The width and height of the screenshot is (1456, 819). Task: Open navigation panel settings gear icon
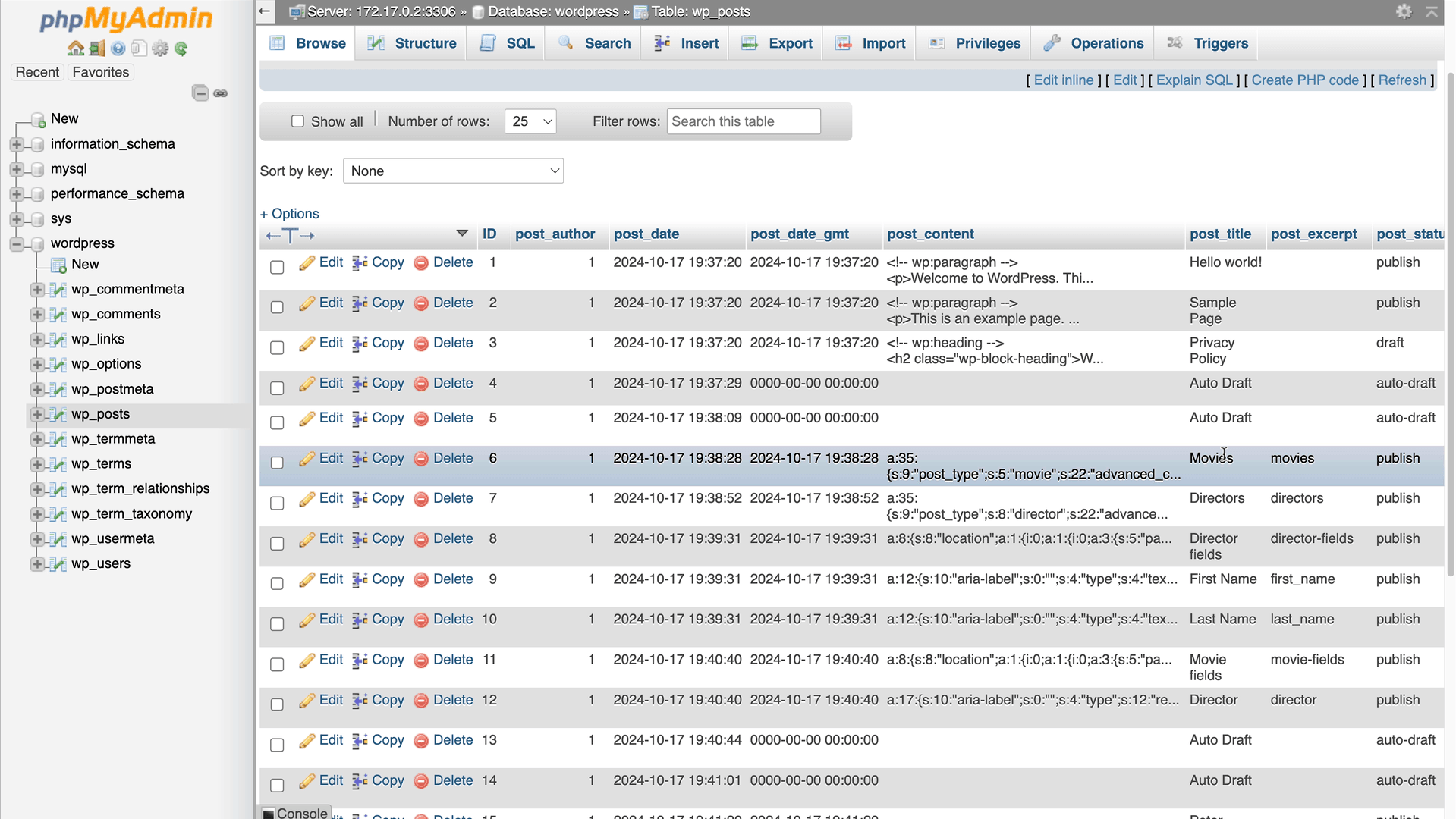(x=160, y=49)
